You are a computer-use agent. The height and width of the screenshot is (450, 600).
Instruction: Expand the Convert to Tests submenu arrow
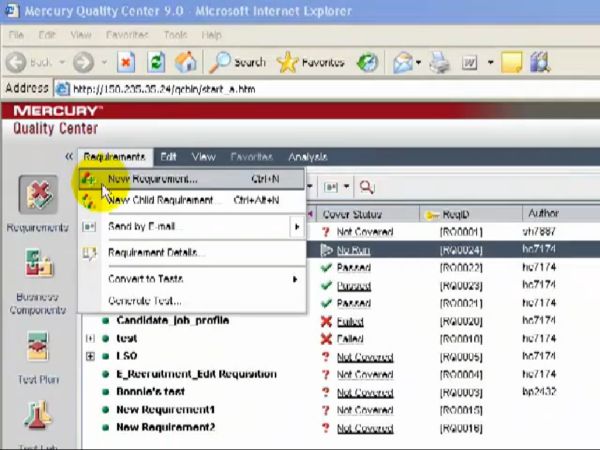coord(295,279)
